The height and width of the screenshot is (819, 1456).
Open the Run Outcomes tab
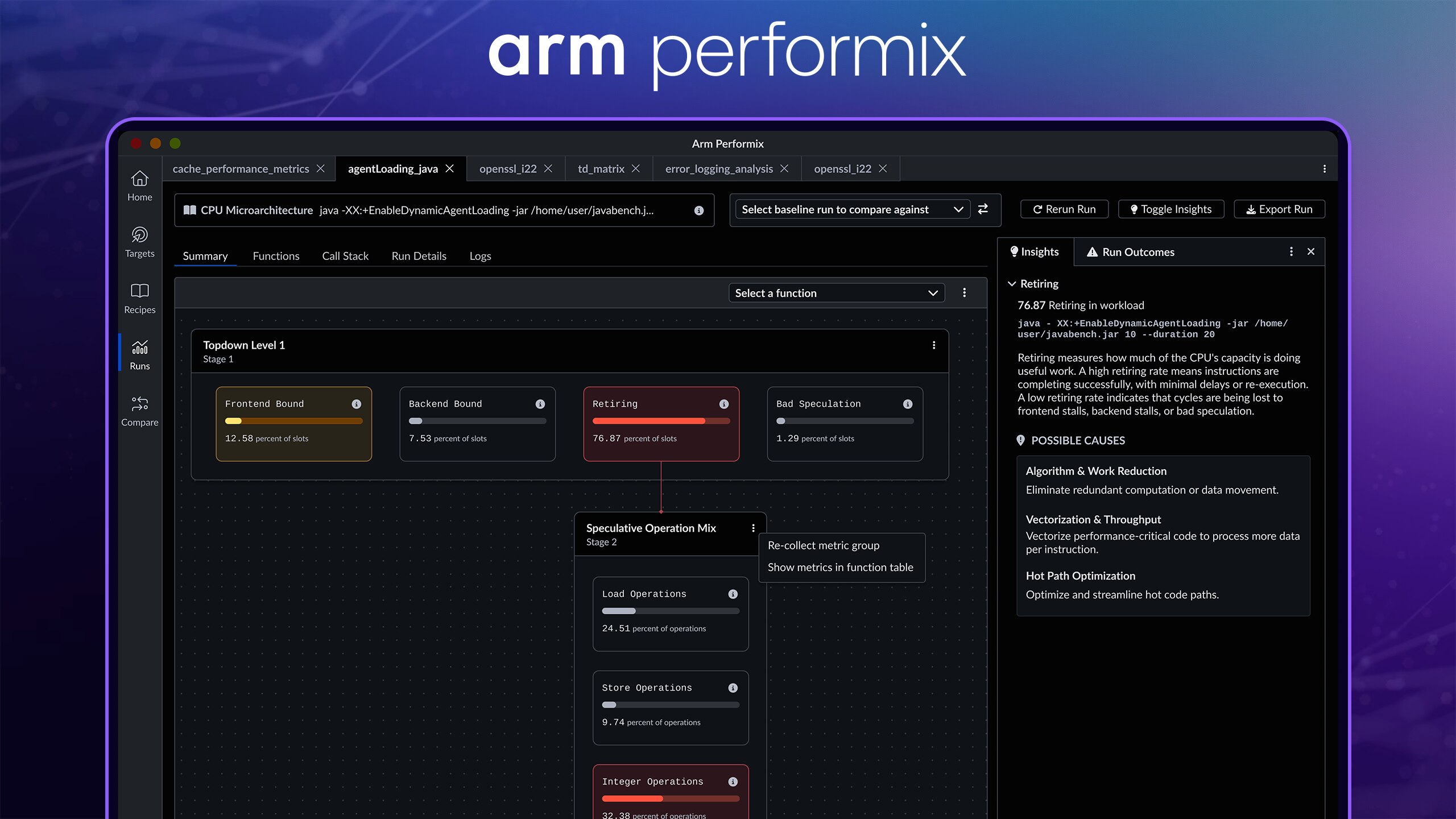click(x=1130, y=252)
